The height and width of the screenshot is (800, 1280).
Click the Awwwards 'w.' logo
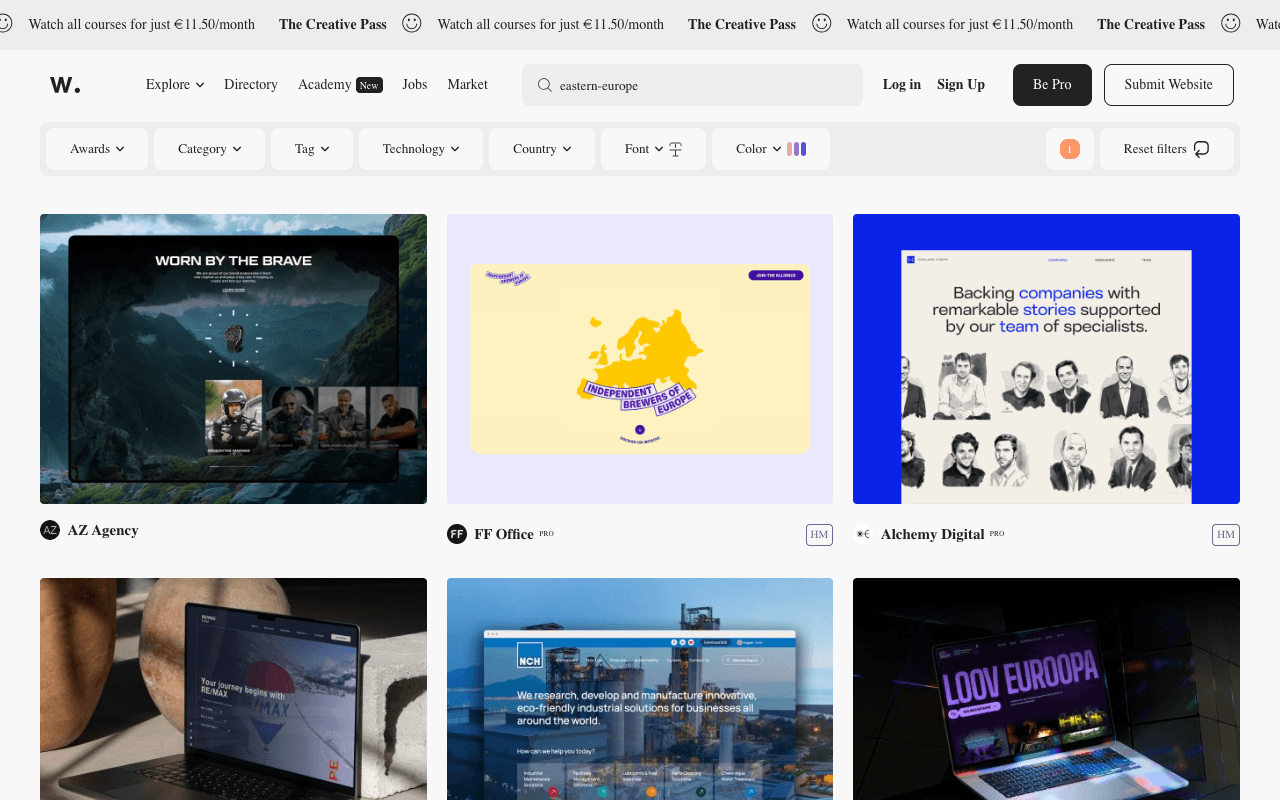point(65,85)
